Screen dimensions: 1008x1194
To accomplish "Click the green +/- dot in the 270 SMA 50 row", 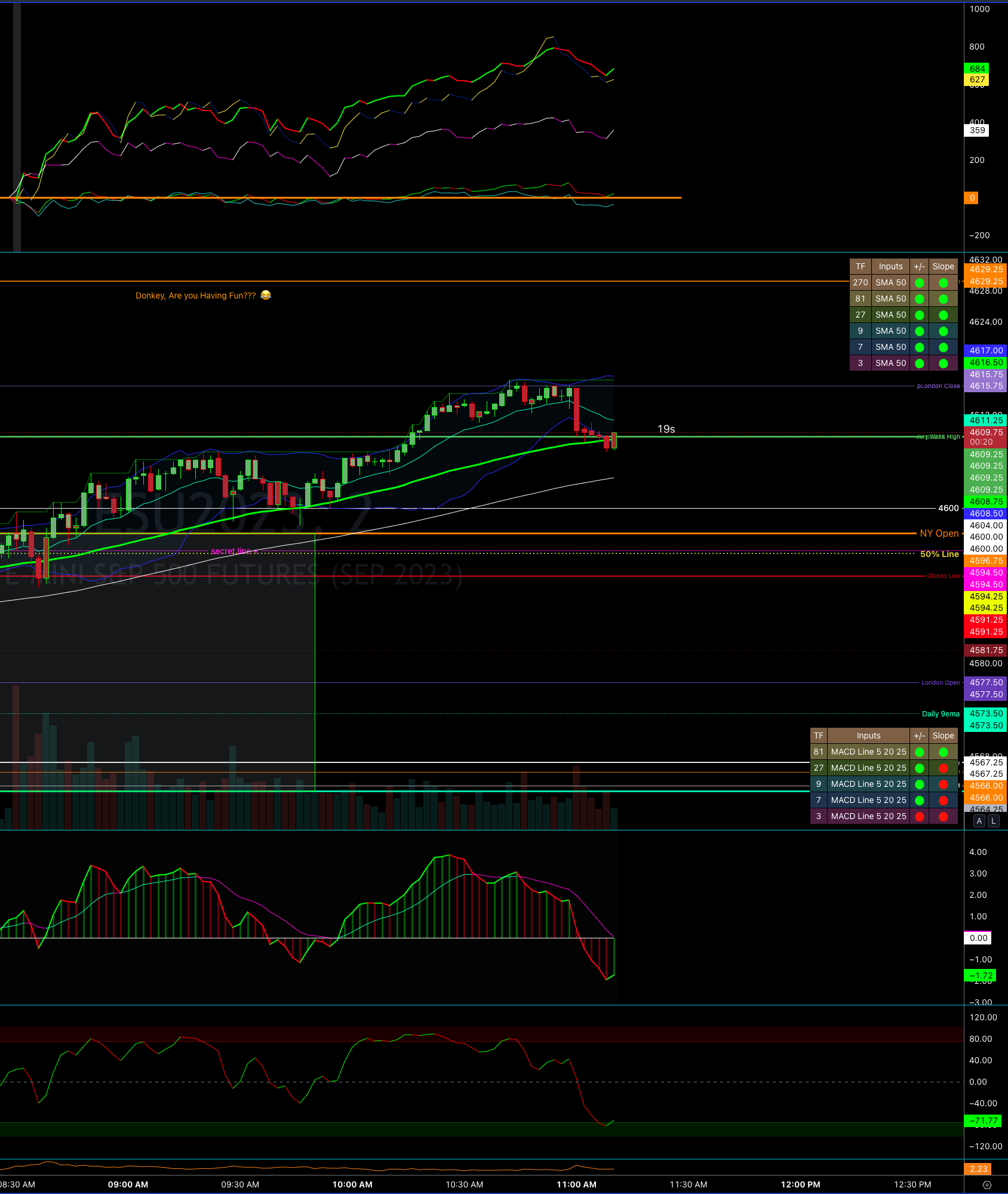I will tap(920, 283).
